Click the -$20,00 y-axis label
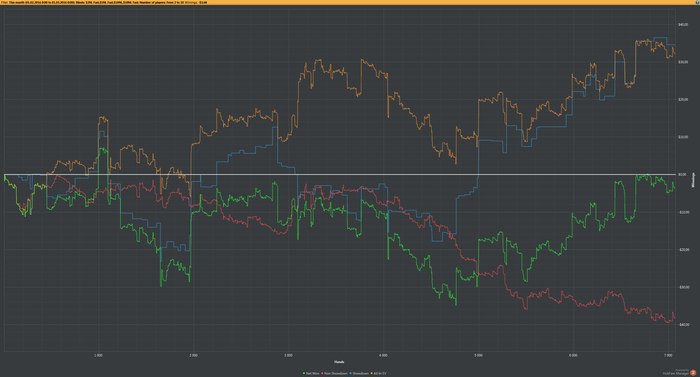 click(x=683, y=250)
